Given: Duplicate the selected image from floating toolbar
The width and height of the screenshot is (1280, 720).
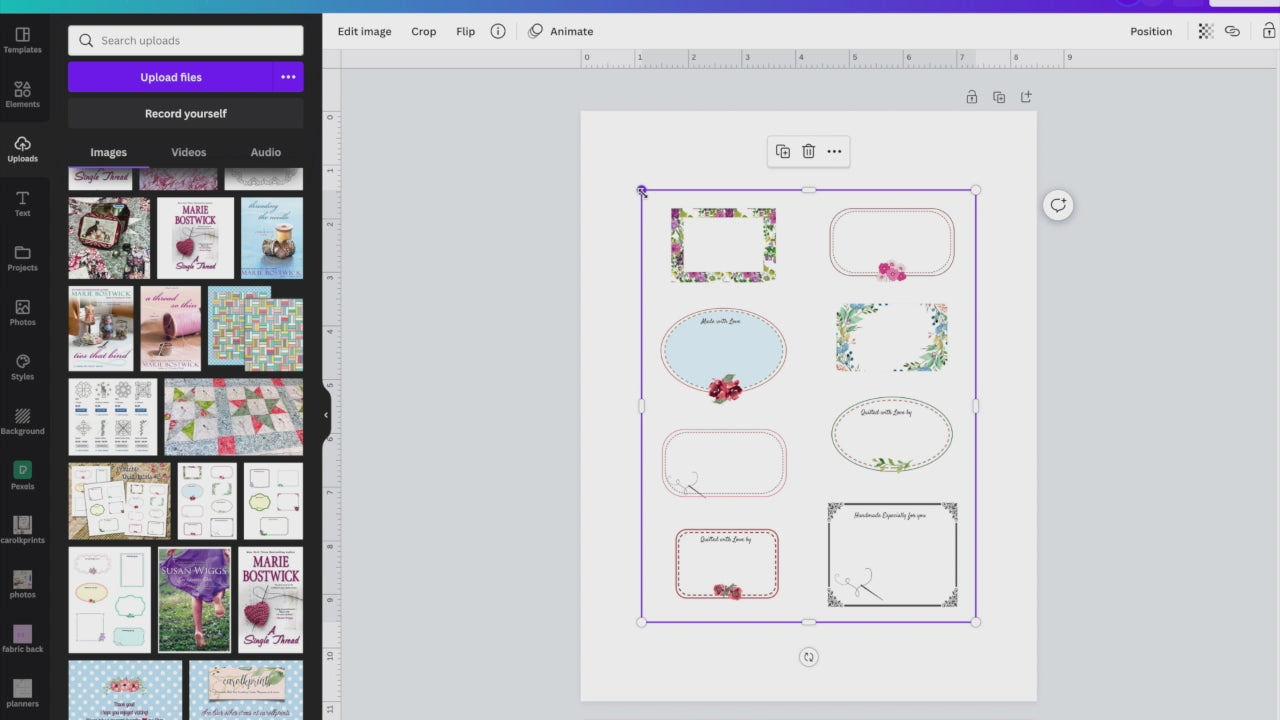Looking at the screenshot, I should click(783, 151).
